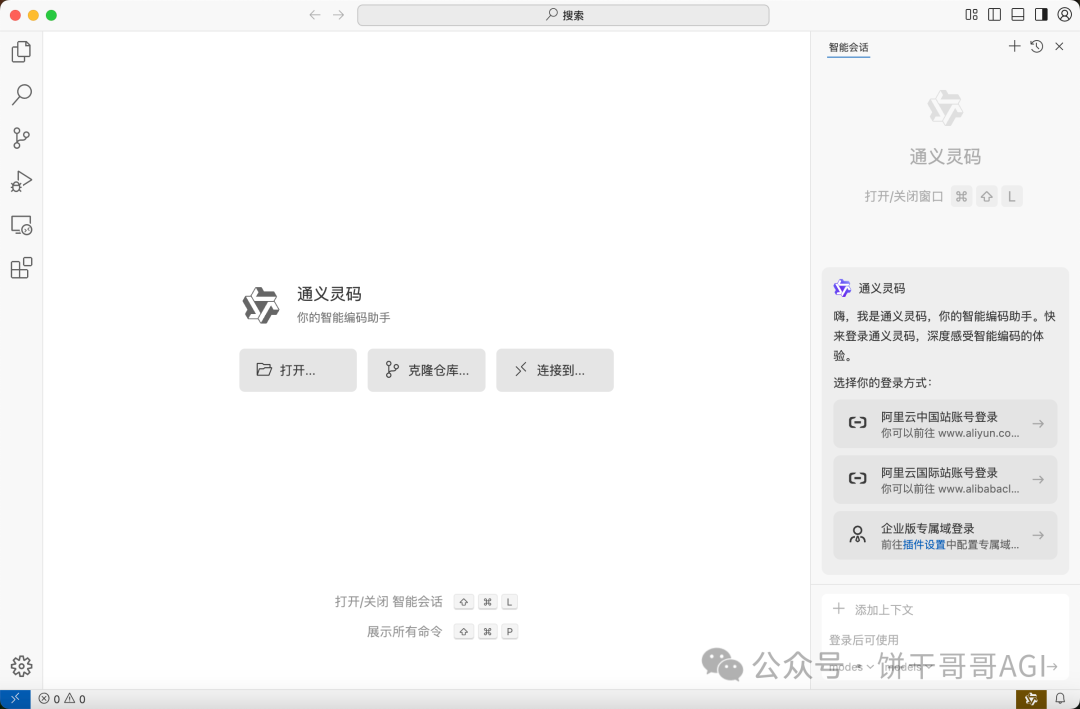The height and width of the screenshot is (709, 1080).
Task: Toggle the bottom panel
Action: coord(1018,14)
